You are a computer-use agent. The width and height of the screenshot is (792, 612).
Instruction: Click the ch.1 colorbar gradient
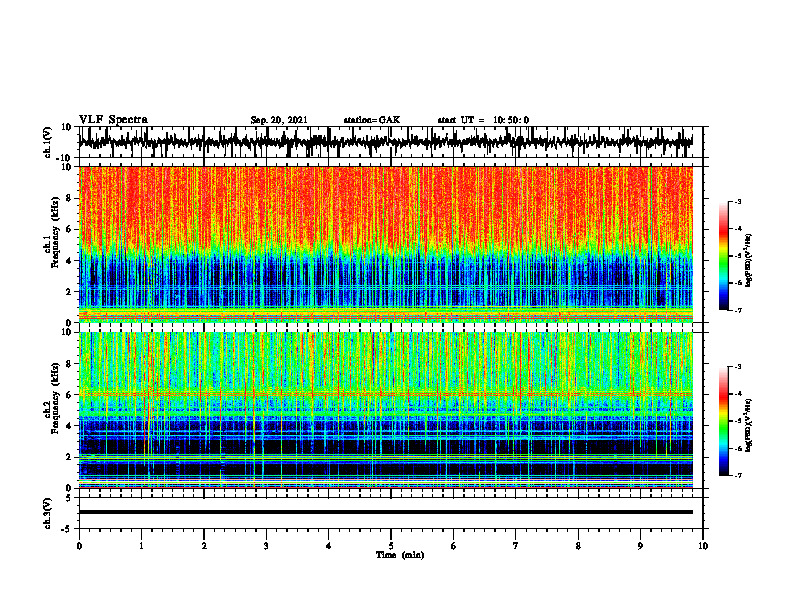pos(724,256)
